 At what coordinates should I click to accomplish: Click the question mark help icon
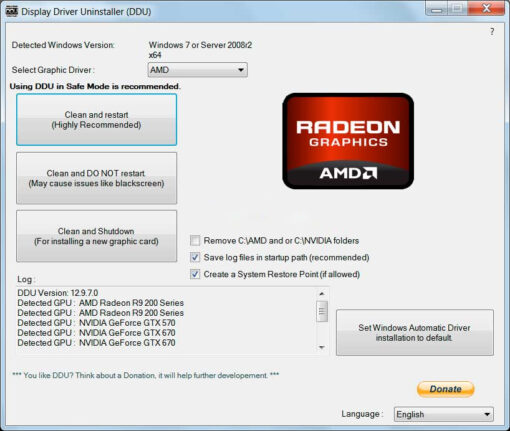[492, 32]
